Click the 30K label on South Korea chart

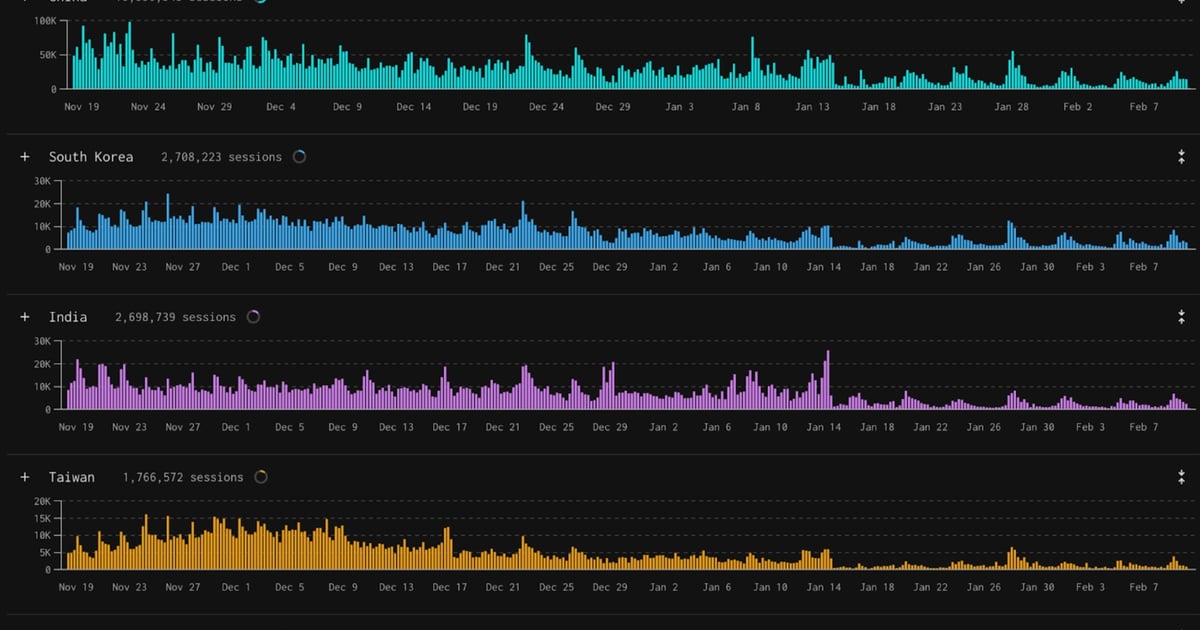pos(42,181)
